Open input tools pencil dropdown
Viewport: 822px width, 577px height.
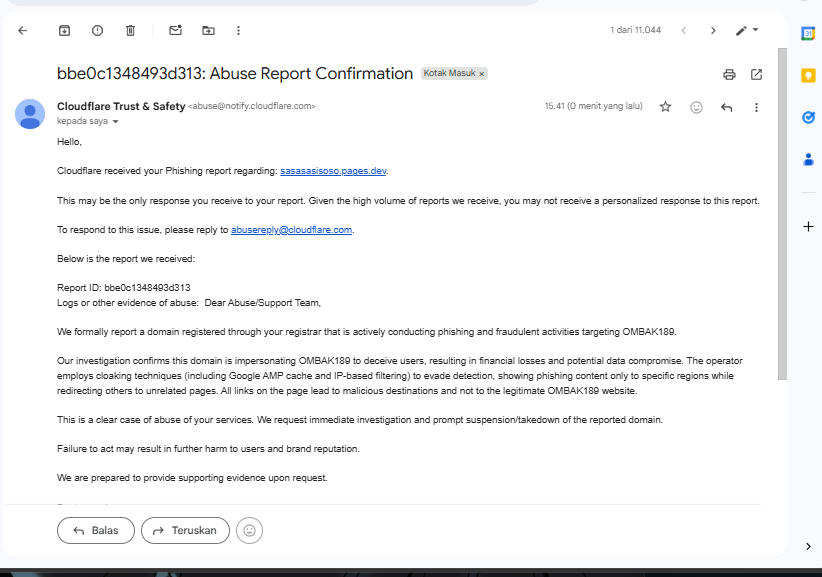click(747, 30)
